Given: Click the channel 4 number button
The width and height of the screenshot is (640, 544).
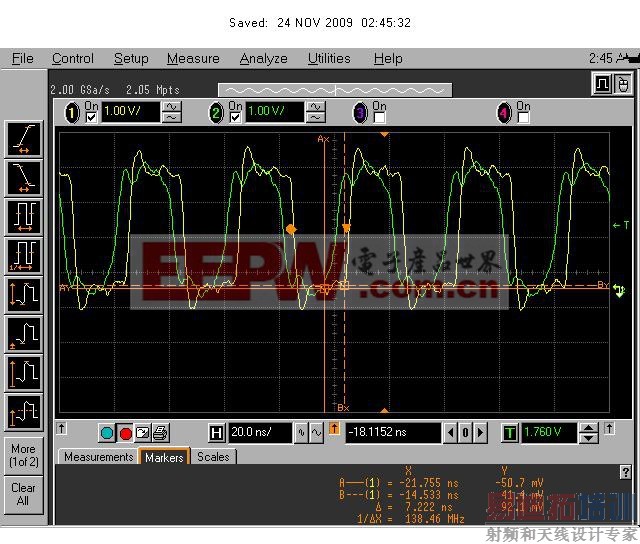Looking at the screenshot, I should point(504,113).
